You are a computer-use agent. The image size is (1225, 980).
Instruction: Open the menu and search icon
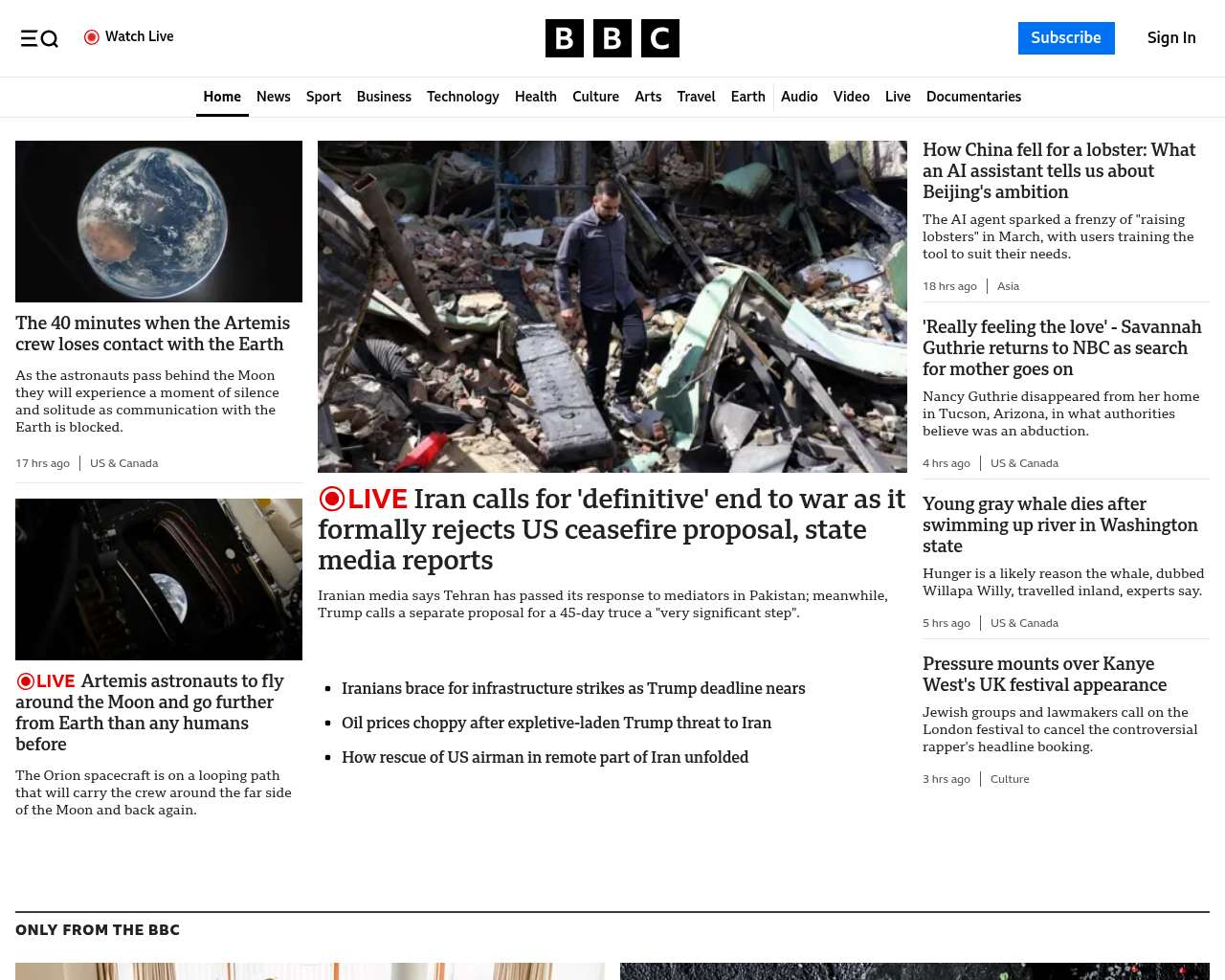(39, 38)
